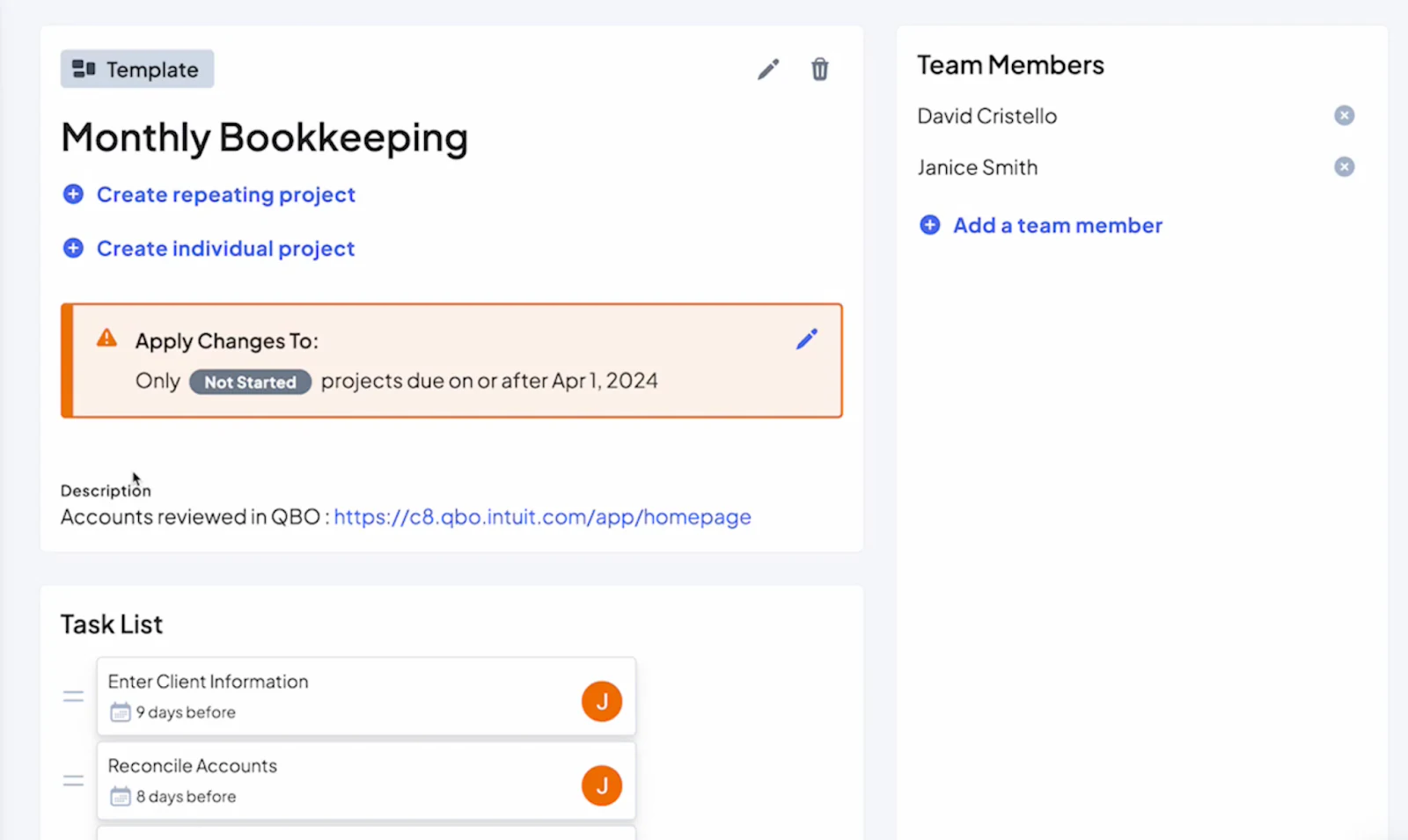1408x840 pixels.
Task: Click the calendar icon next to 8 days before
Action: tap(121, 797)
